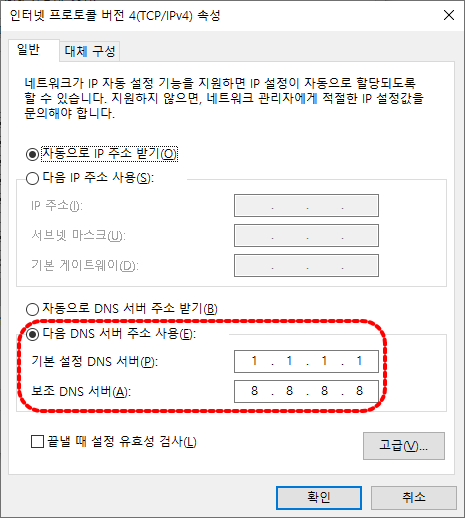This screenshot has width=465, height=518.
Task: Open the 대체 구성 tab
Action: (90, 51)
